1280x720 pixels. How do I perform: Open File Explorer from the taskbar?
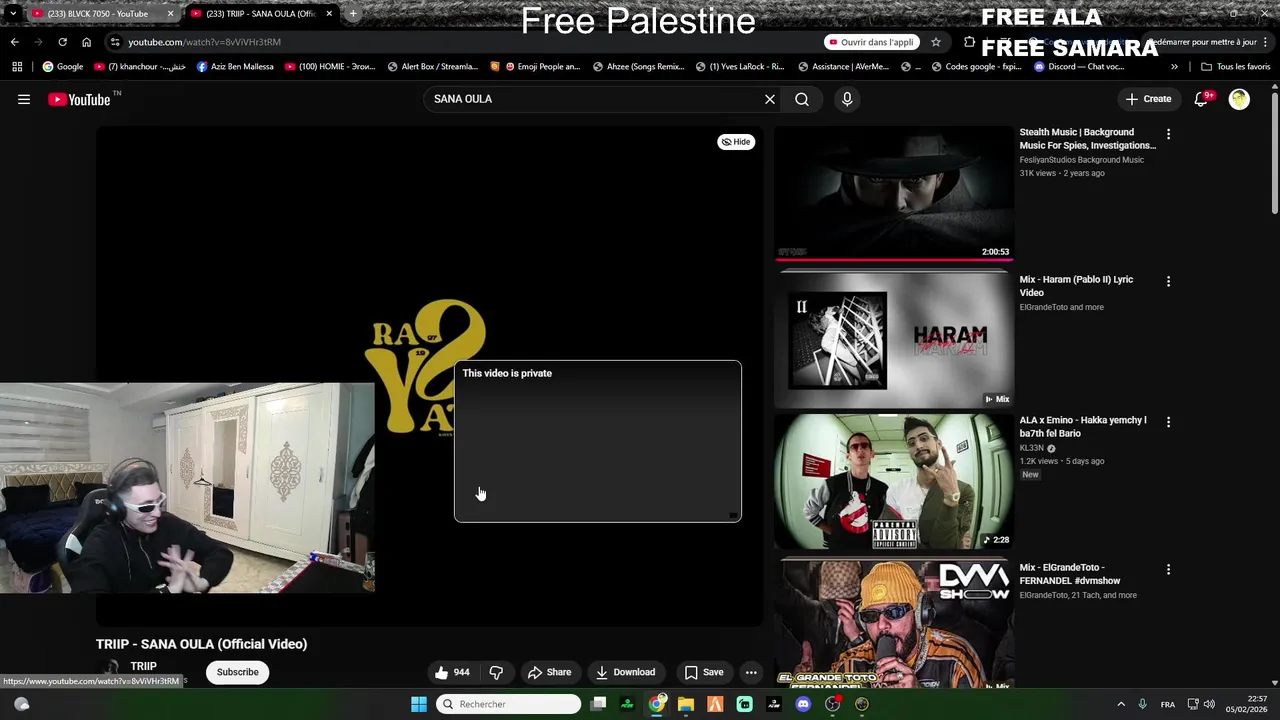click(x=686, y=704)
